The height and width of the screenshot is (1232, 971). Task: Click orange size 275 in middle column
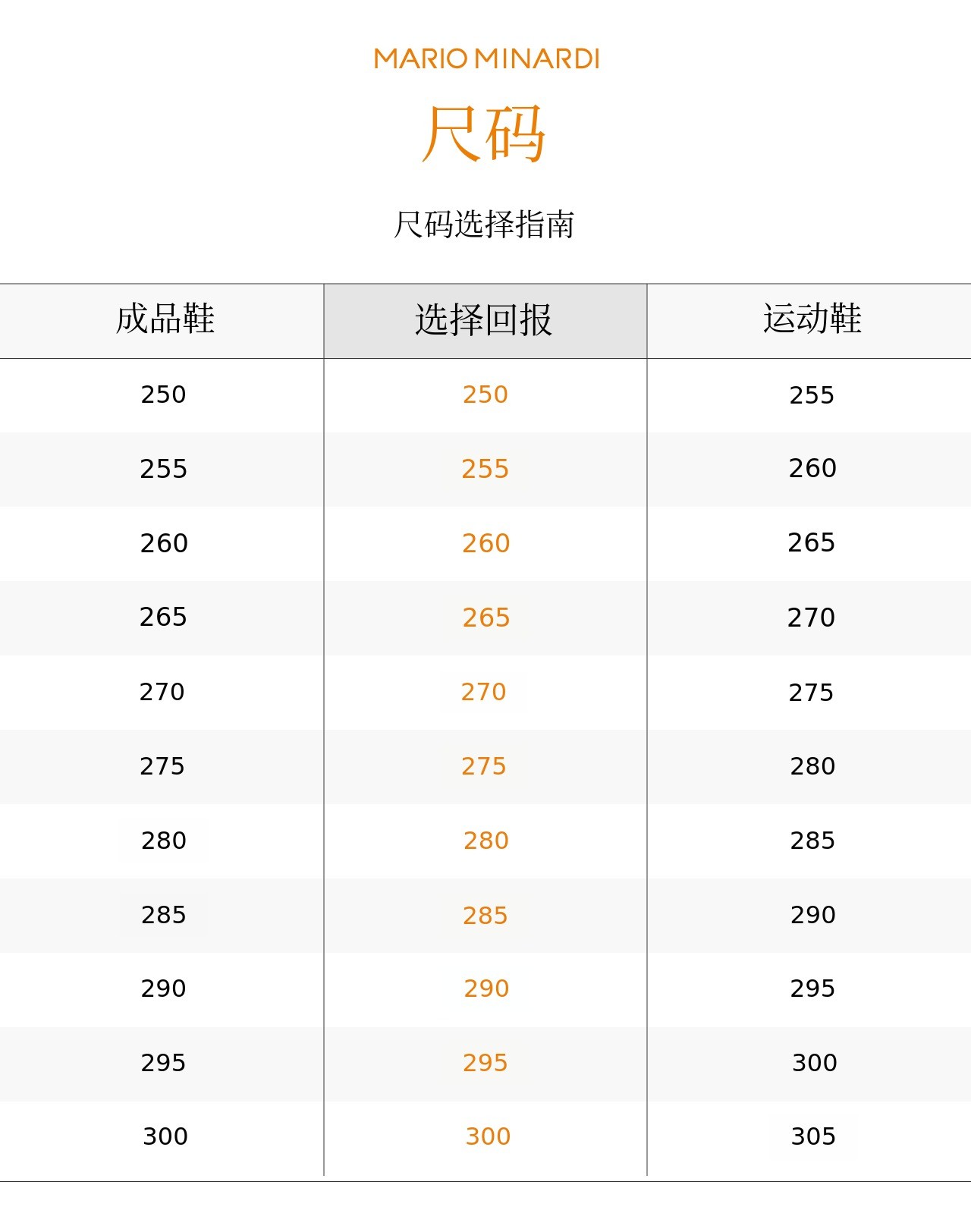tap(483, 766)
